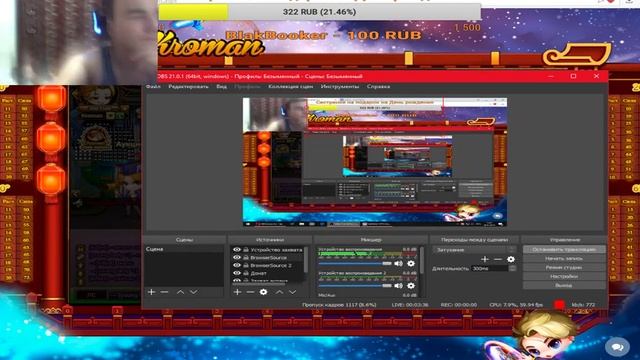The height and width of the screenshot is (360, 640).
Task: Click the REC timer in status bar
Action: tap(458, 304)
